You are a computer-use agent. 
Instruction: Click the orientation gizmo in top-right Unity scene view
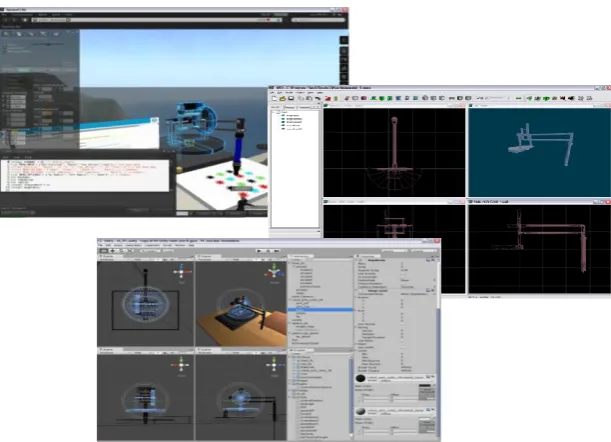[274, 272]
